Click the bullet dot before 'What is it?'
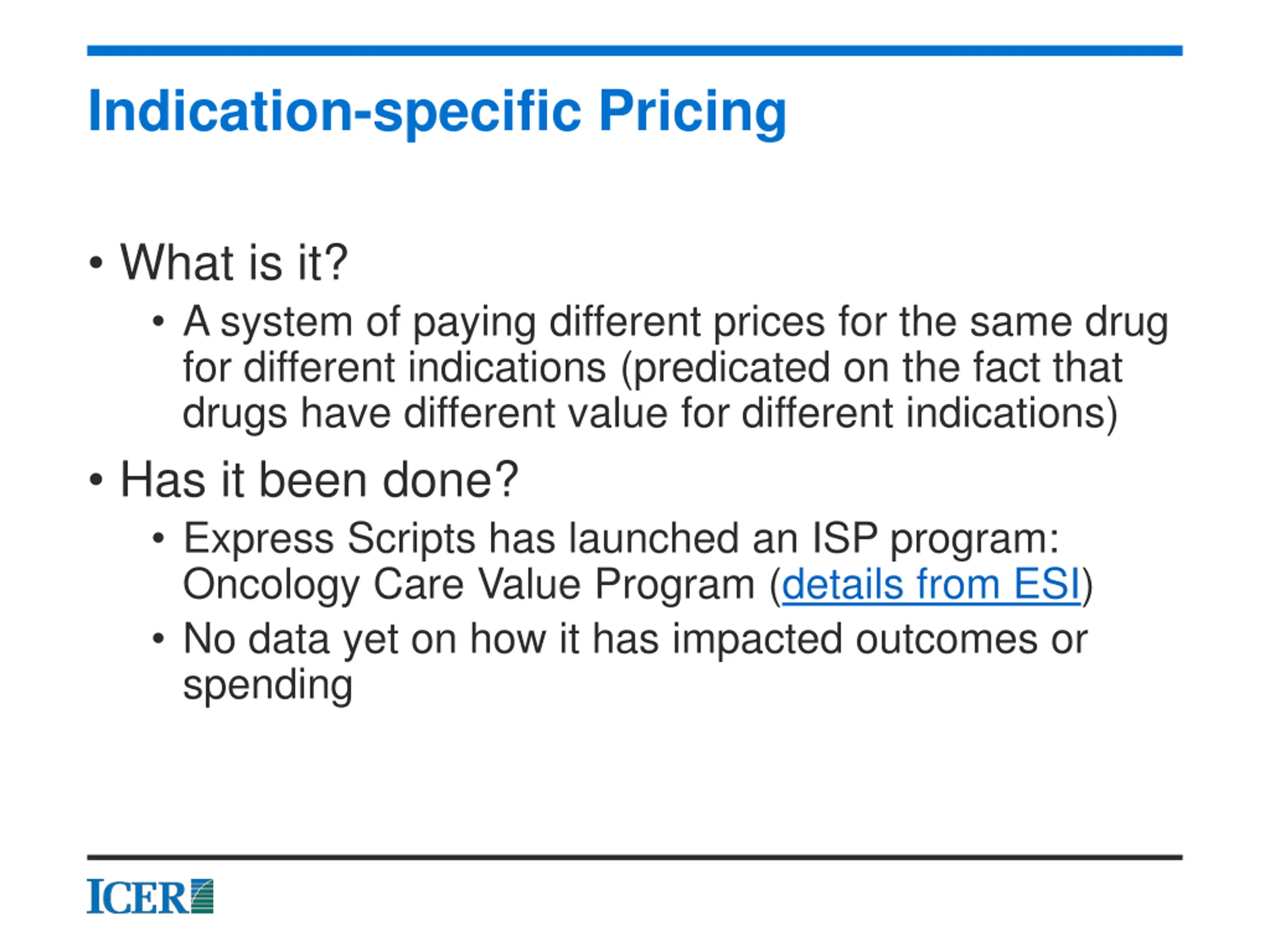 [96, 263]
